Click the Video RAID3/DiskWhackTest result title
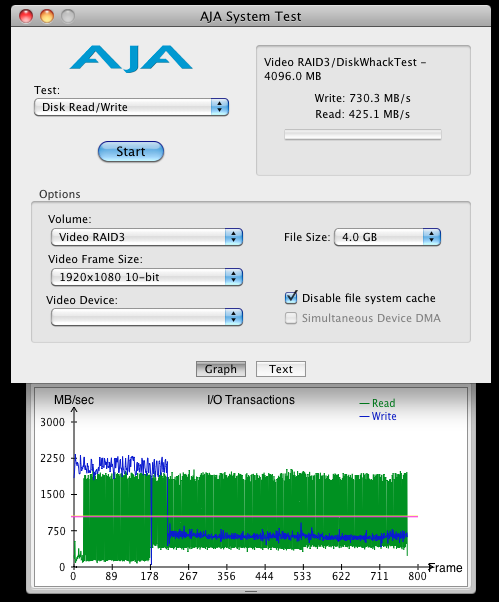The image size is (499, 602). (x=345, y=69)
